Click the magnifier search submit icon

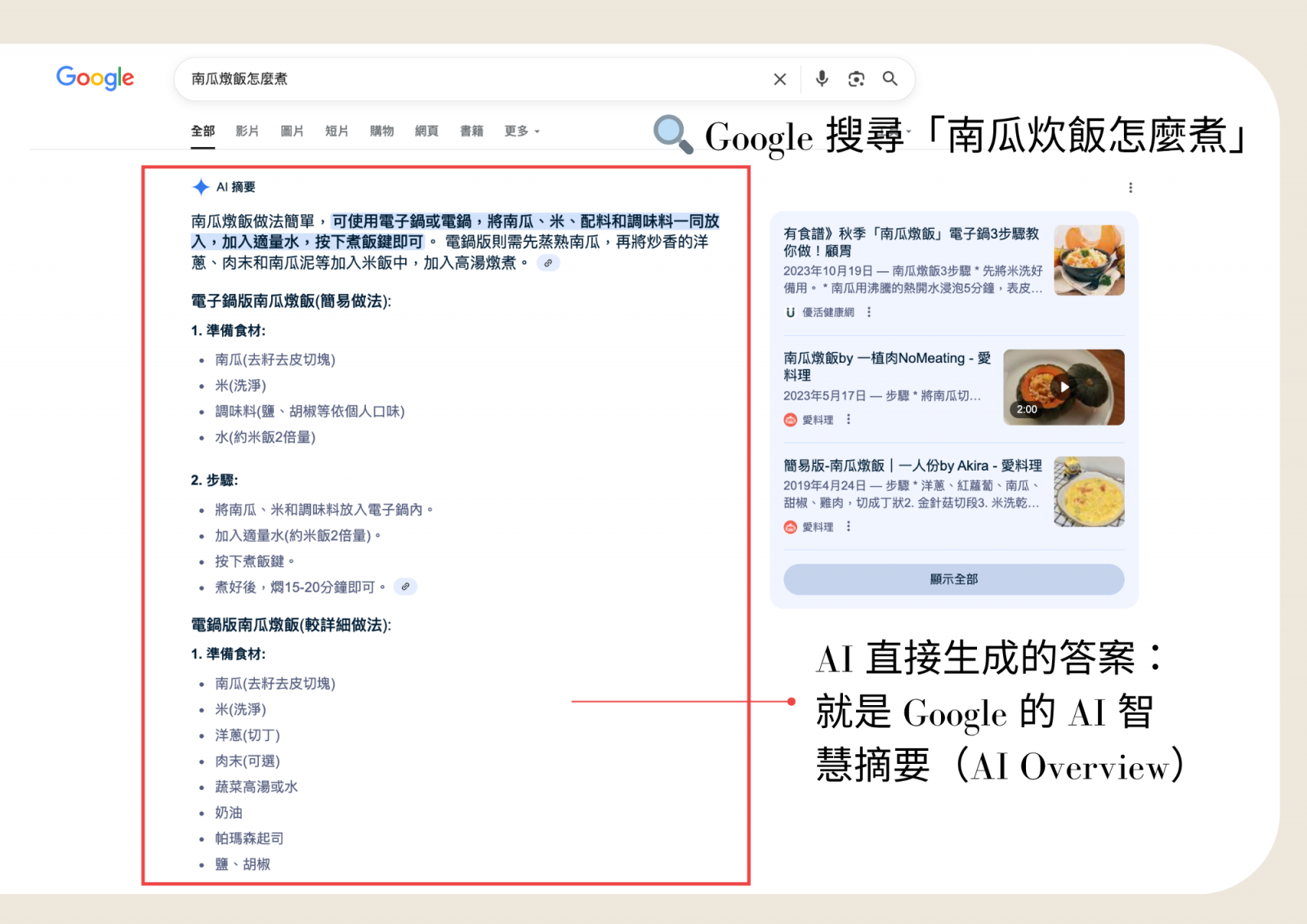890,78
